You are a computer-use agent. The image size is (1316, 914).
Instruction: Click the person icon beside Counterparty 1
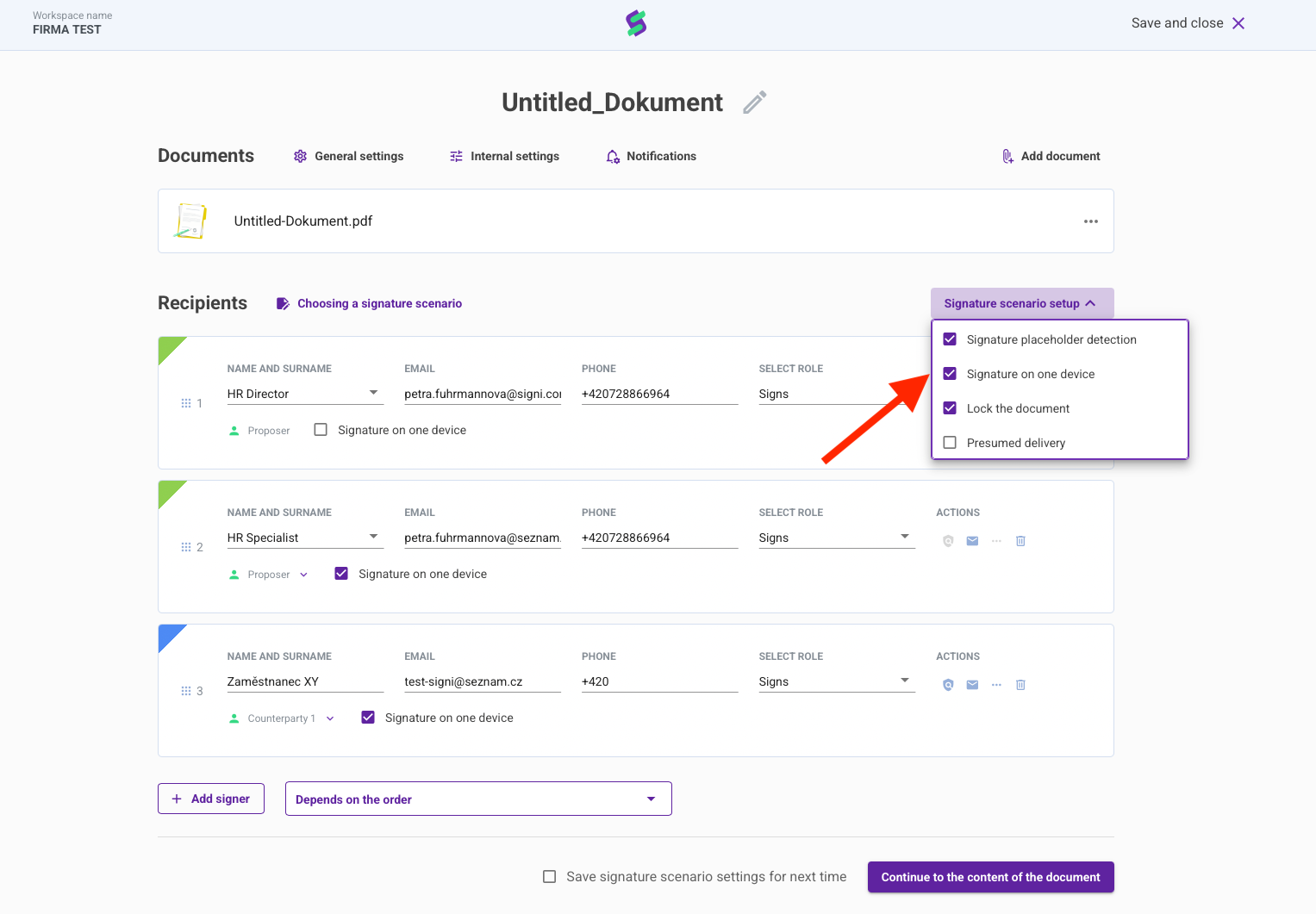[234, 718]
